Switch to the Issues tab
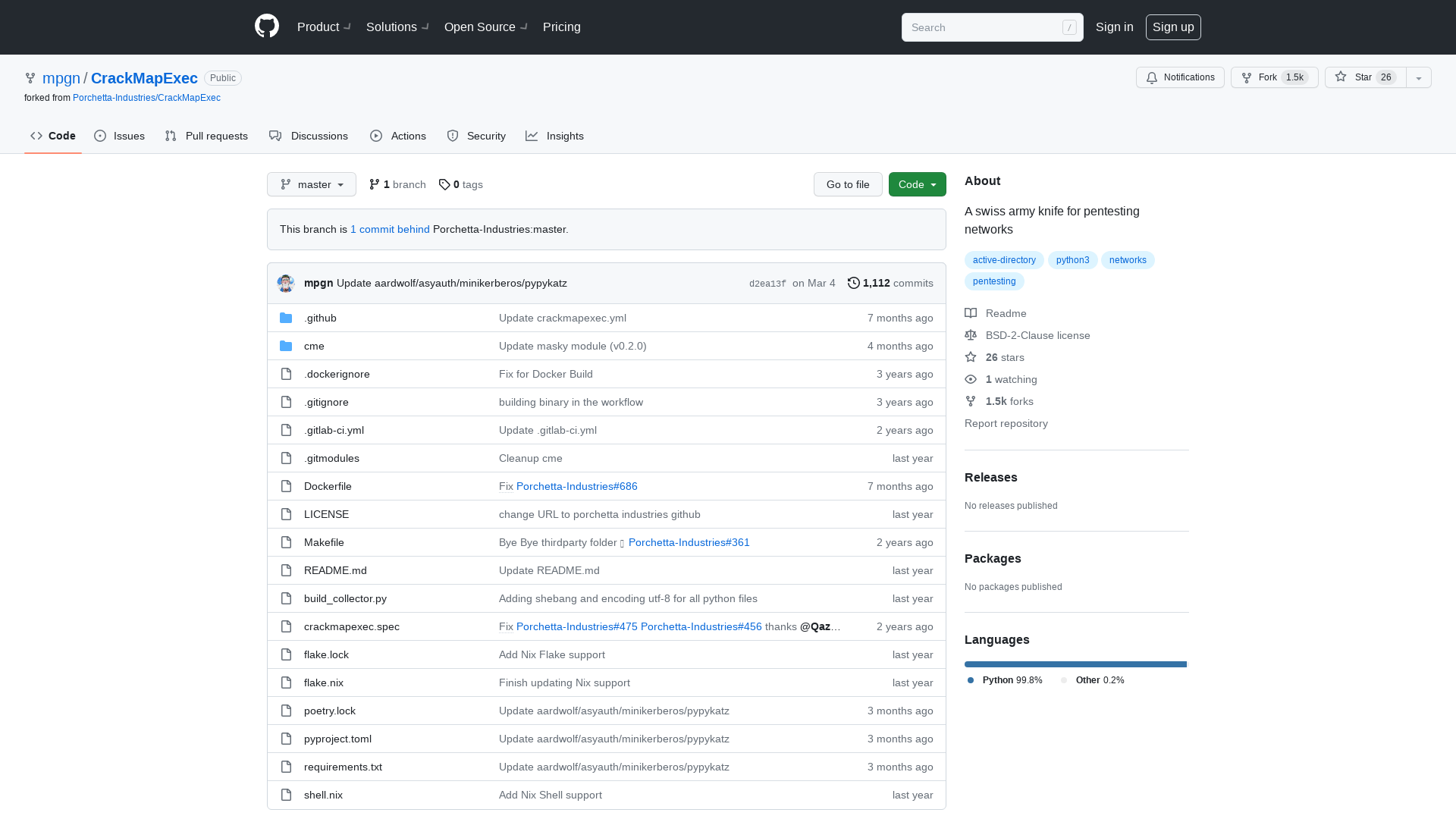The image size is (1456, 819). coord(120,136)
